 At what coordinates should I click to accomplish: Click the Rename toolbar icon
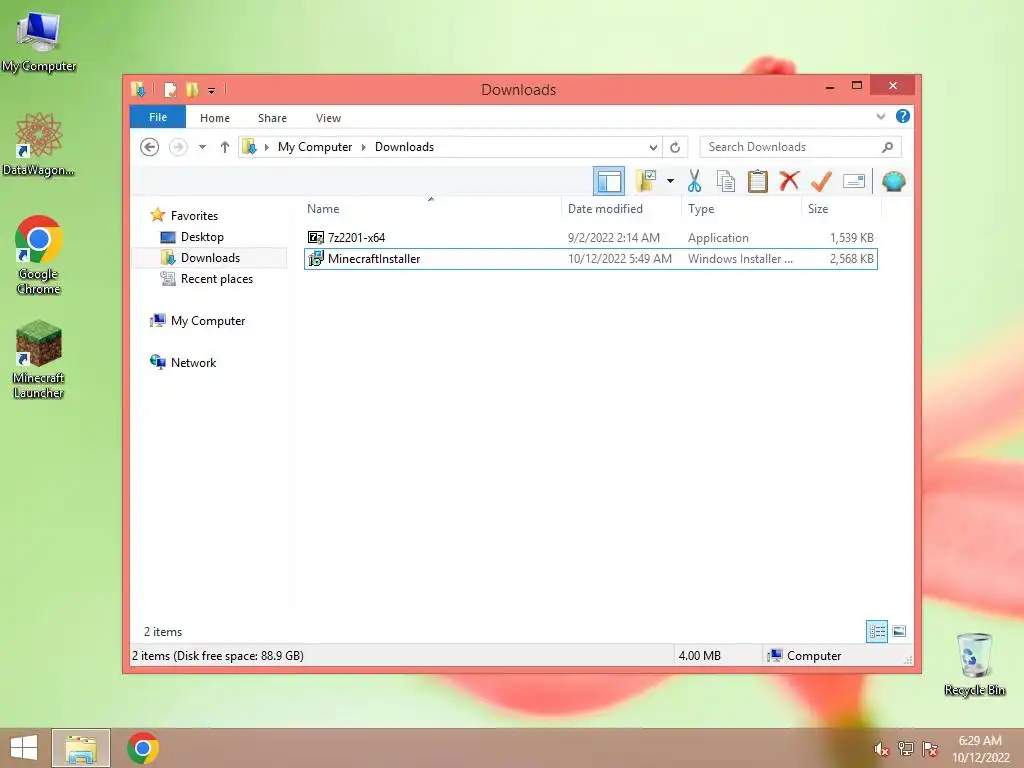(854, 181)
